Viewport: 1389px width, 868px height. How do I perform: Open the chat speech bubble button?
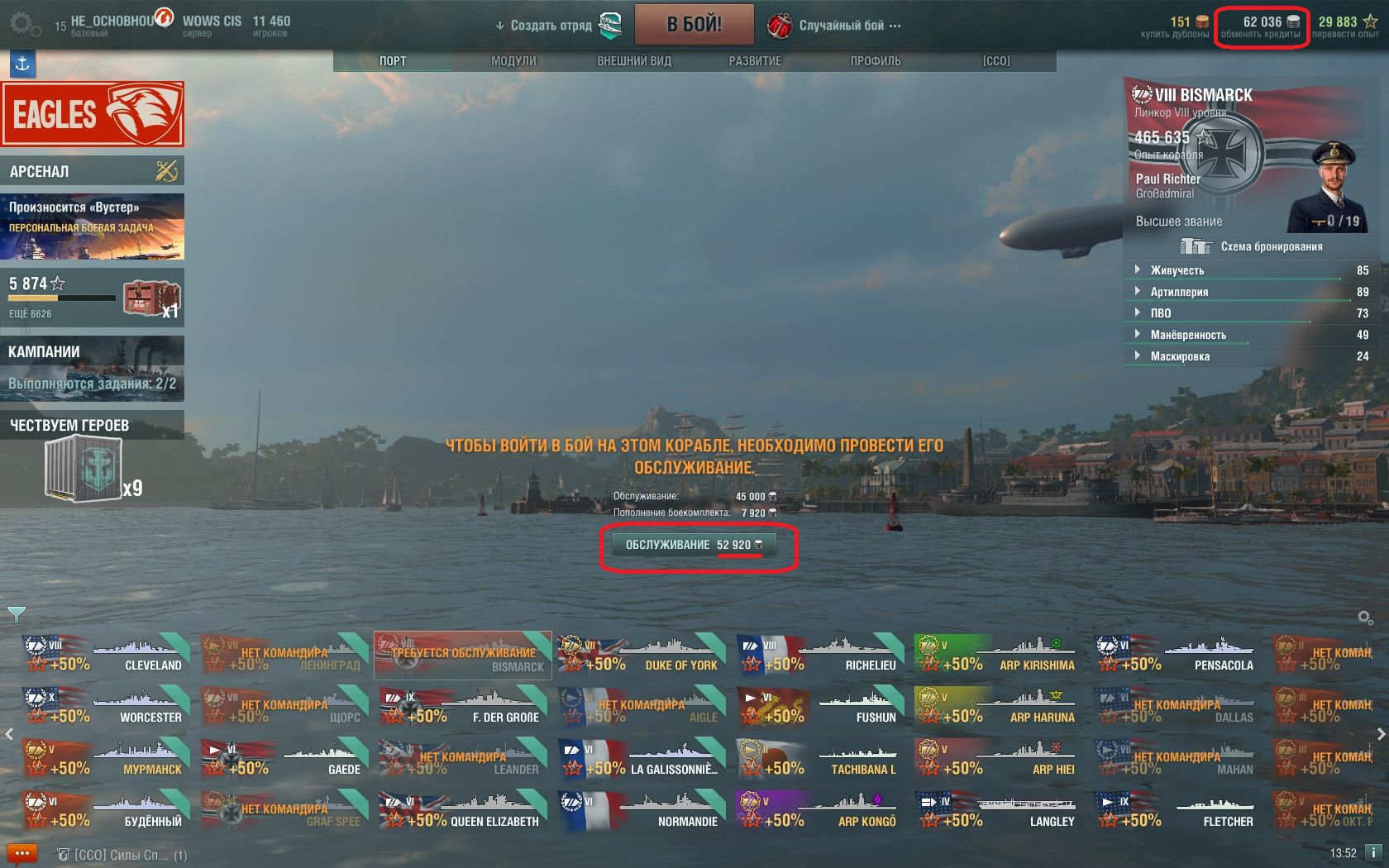click(x=21, y=853)
